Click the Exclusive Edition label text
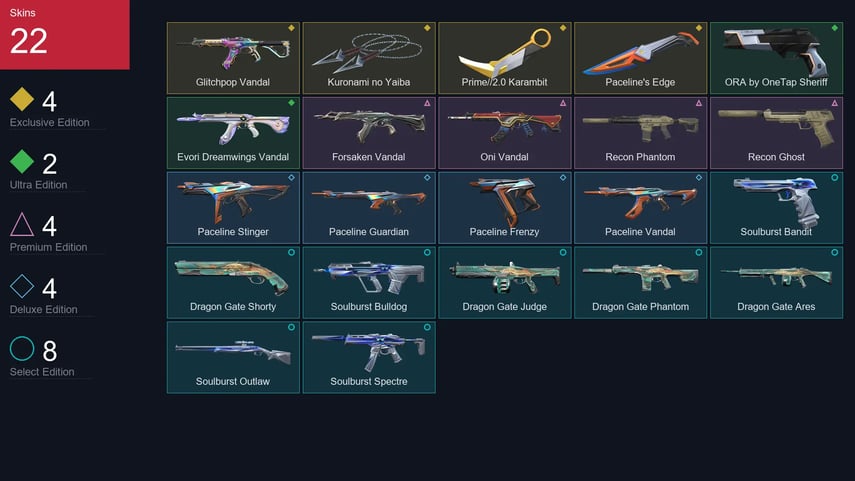The image size is (855, 481). click(x=50, y=123)
